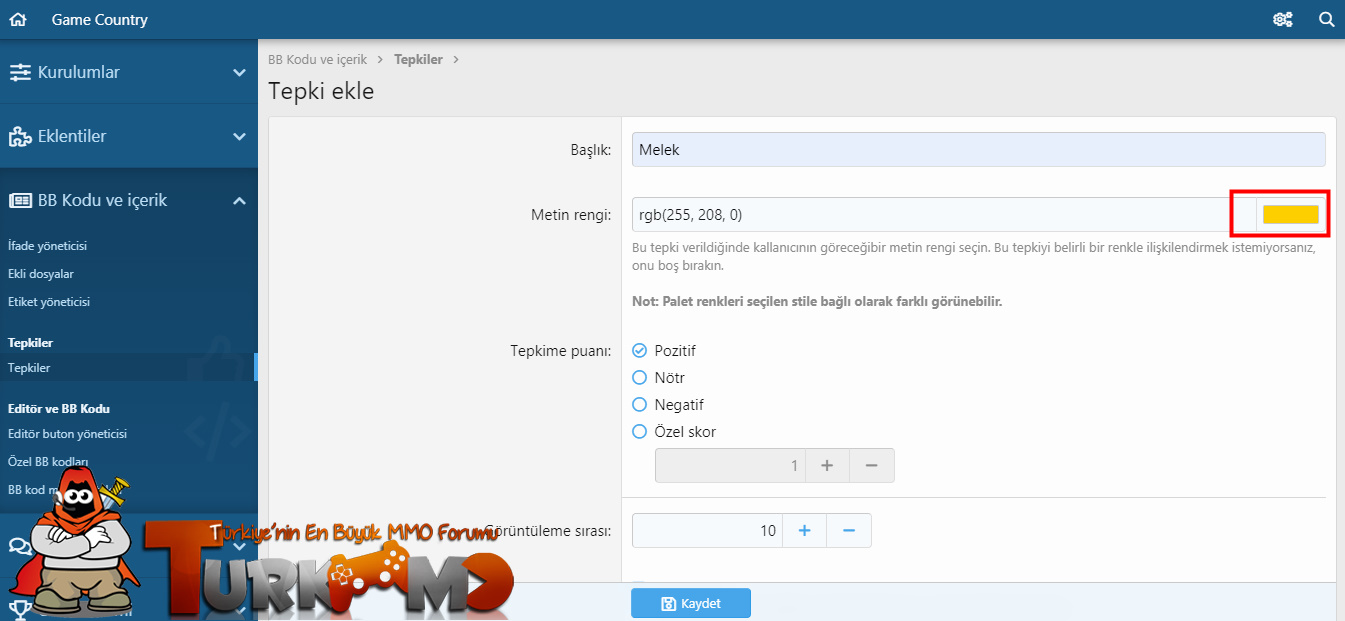The height and width of the screenshot is (621, 1345).
Task: Click the Tepkiler sidebar group heading
Action: pos(30,343)
